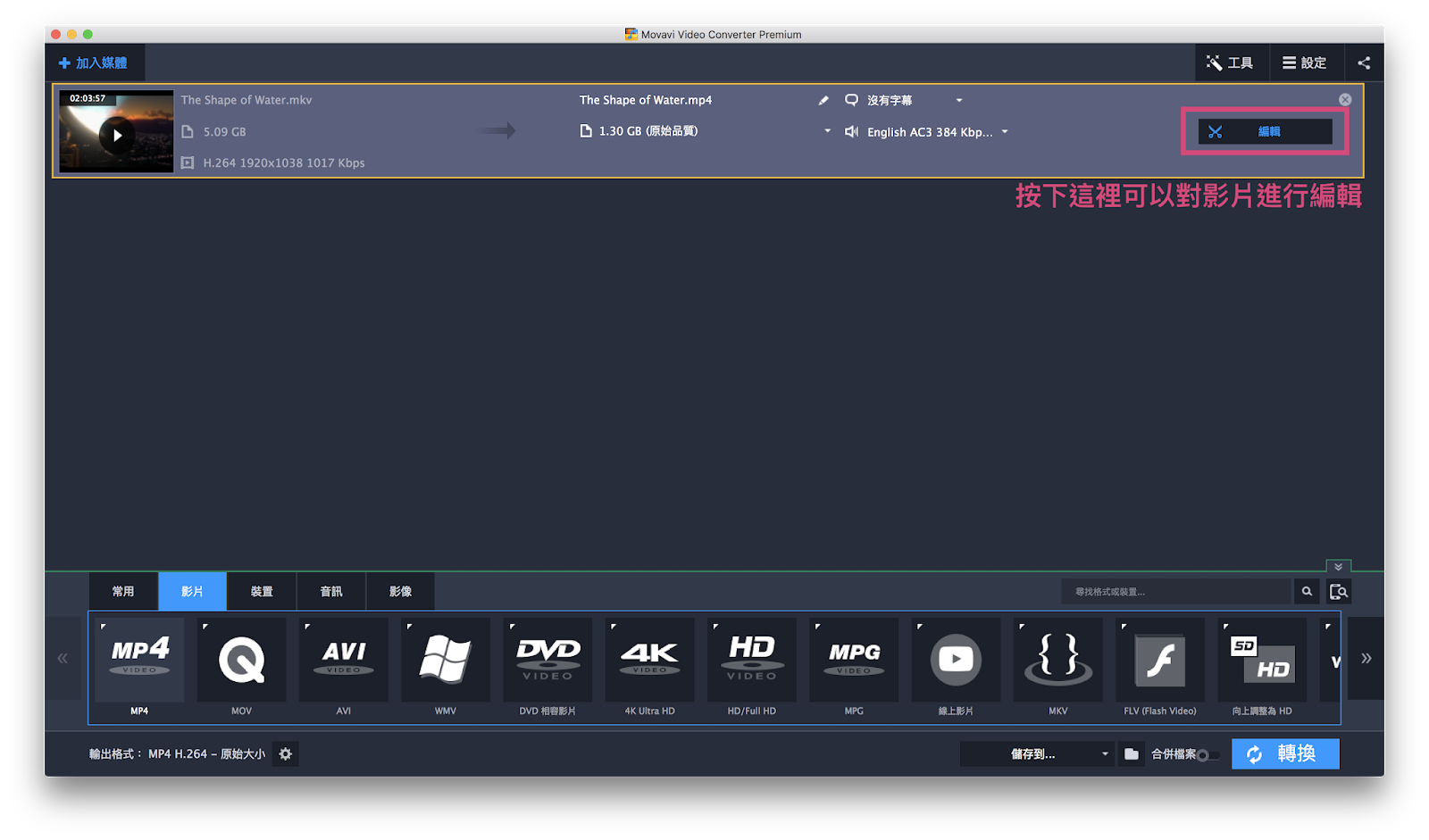This screenshot has width=1429, height=840.
Task: Pick the WMV Windows format
Action: click(x=446, y=660)
